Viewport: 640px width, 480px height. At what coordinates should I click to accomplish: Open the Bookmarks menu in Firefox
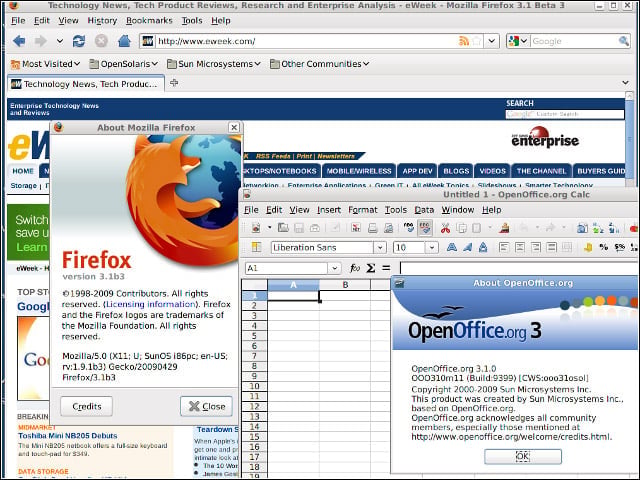pos(149,20)
